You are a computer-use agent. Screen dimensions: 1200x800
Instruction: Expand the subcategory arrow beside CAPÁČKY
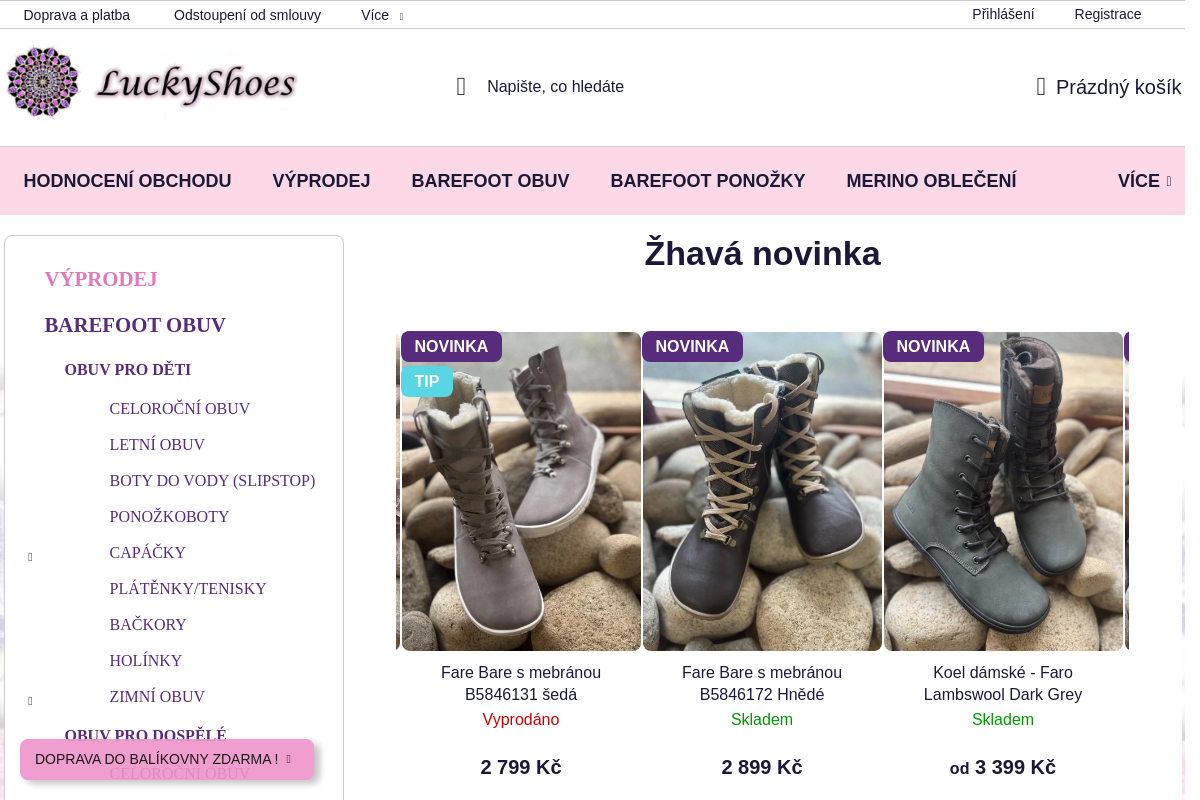point(30,556)
